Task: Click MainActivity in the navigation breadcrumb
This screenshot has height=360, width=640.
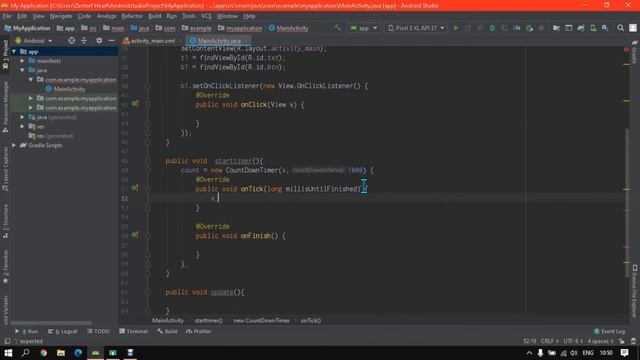Action: 289,28
